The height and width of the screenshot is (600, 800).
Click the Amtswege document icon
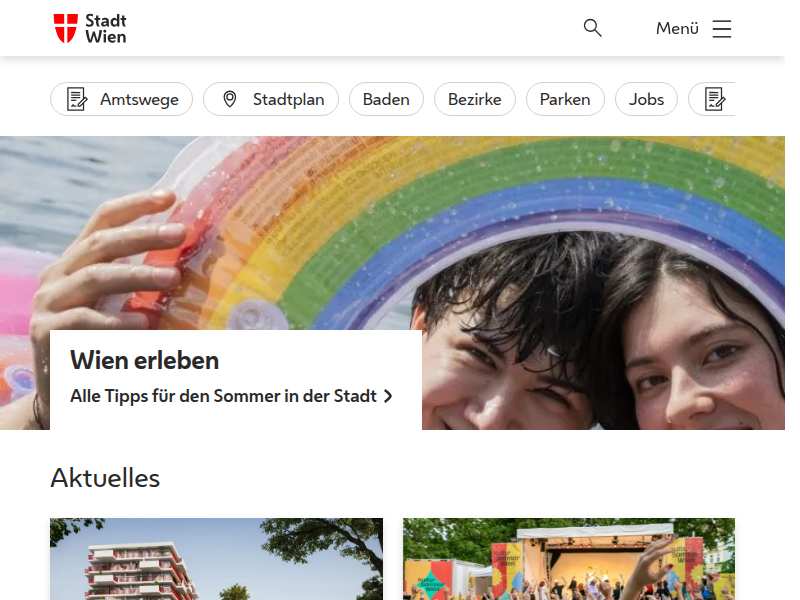[77, 99]
